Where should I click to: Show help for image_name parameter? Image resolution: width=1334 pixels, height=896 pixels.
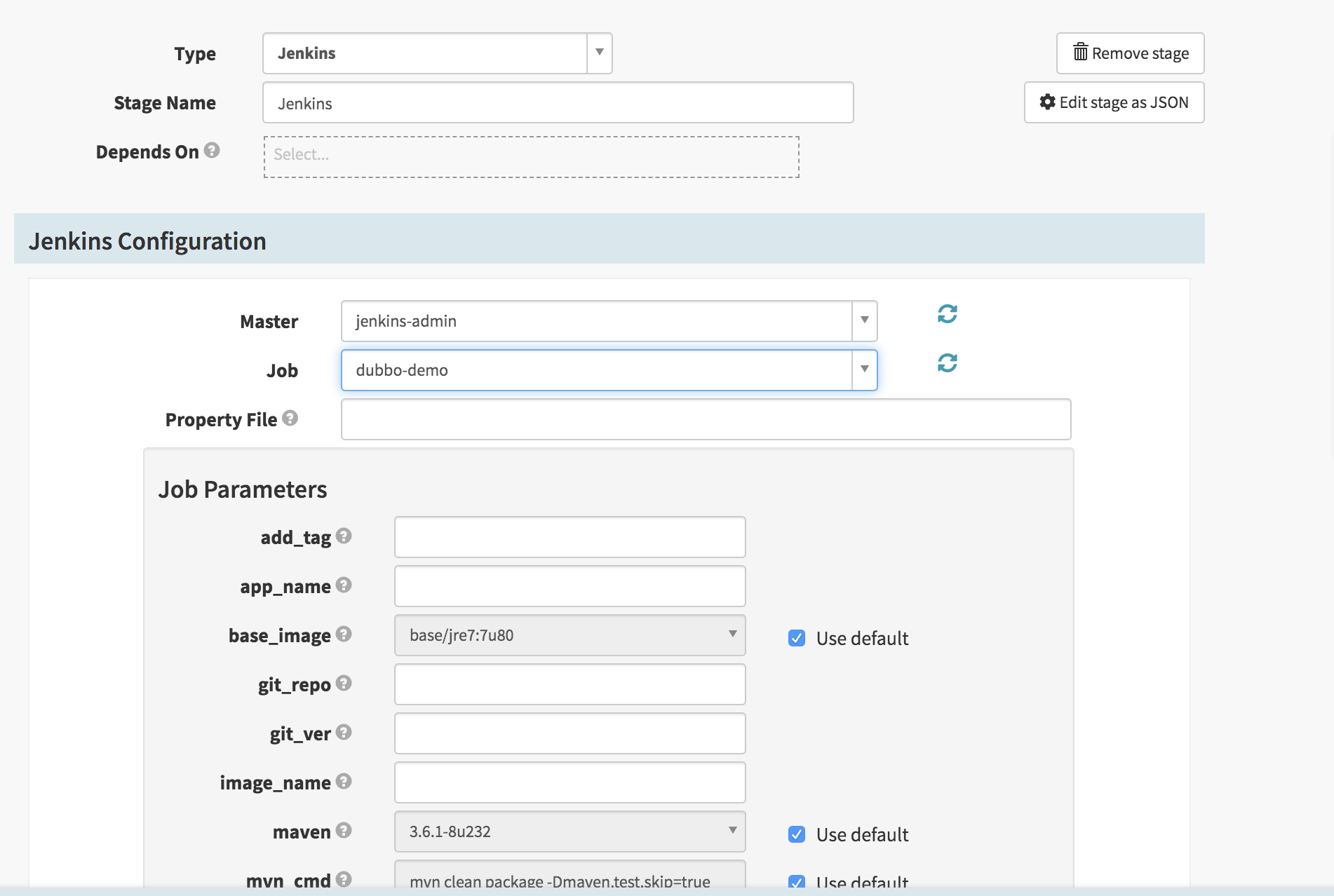(x=344, y=781)
